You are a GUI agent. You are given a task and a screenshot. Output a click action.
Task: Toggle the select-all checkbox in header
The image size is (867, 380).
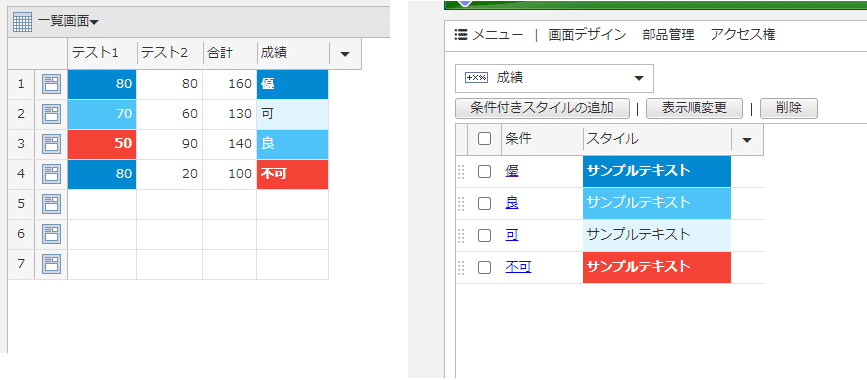[x=484, y=139]
